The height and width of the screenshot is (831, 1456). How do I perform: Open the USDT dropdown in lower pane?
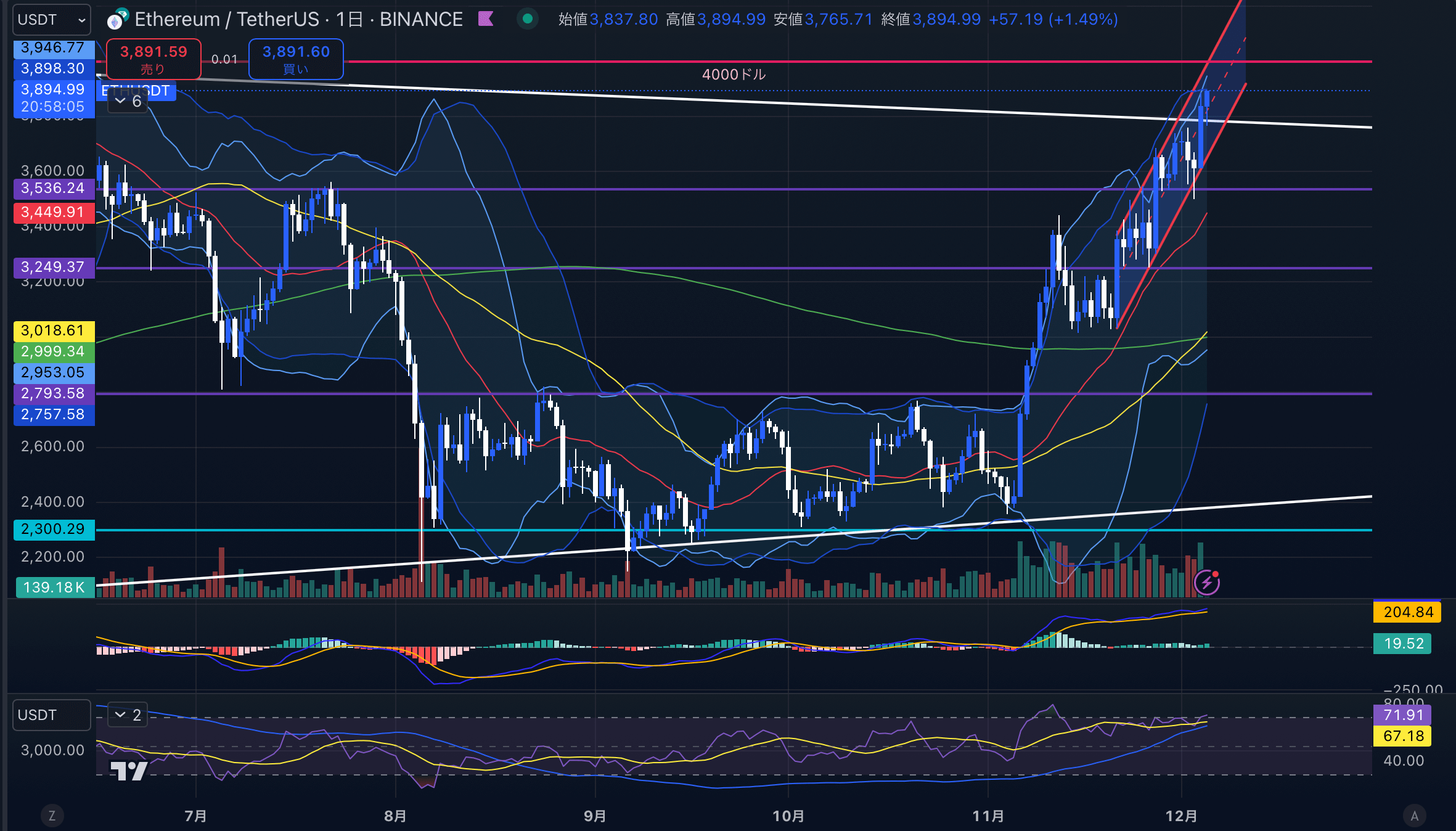tap(52, 715)
